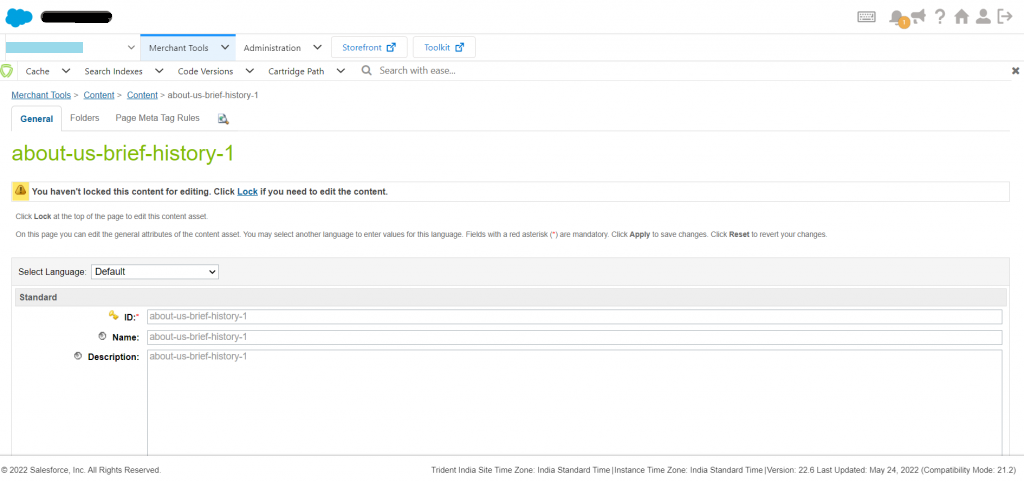Open help via question mark icon
The height and width of the screenshot is (482, 1024).
(940, 17)
